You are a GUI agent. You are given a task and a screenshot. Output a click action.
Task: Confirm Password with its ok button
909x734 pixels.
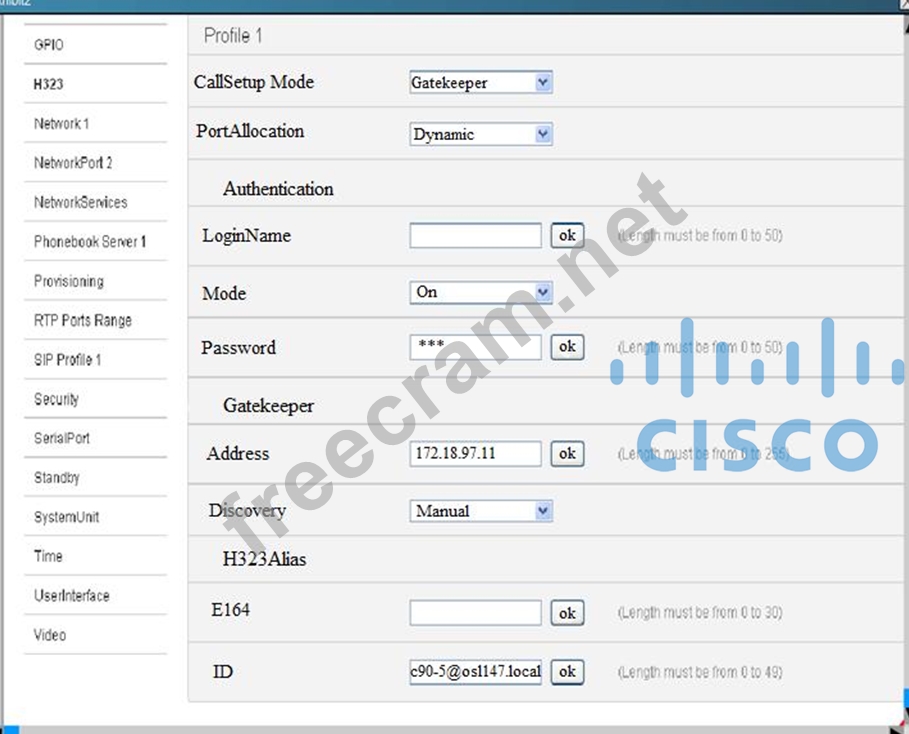pyautogui.click(x=567, y=347)
